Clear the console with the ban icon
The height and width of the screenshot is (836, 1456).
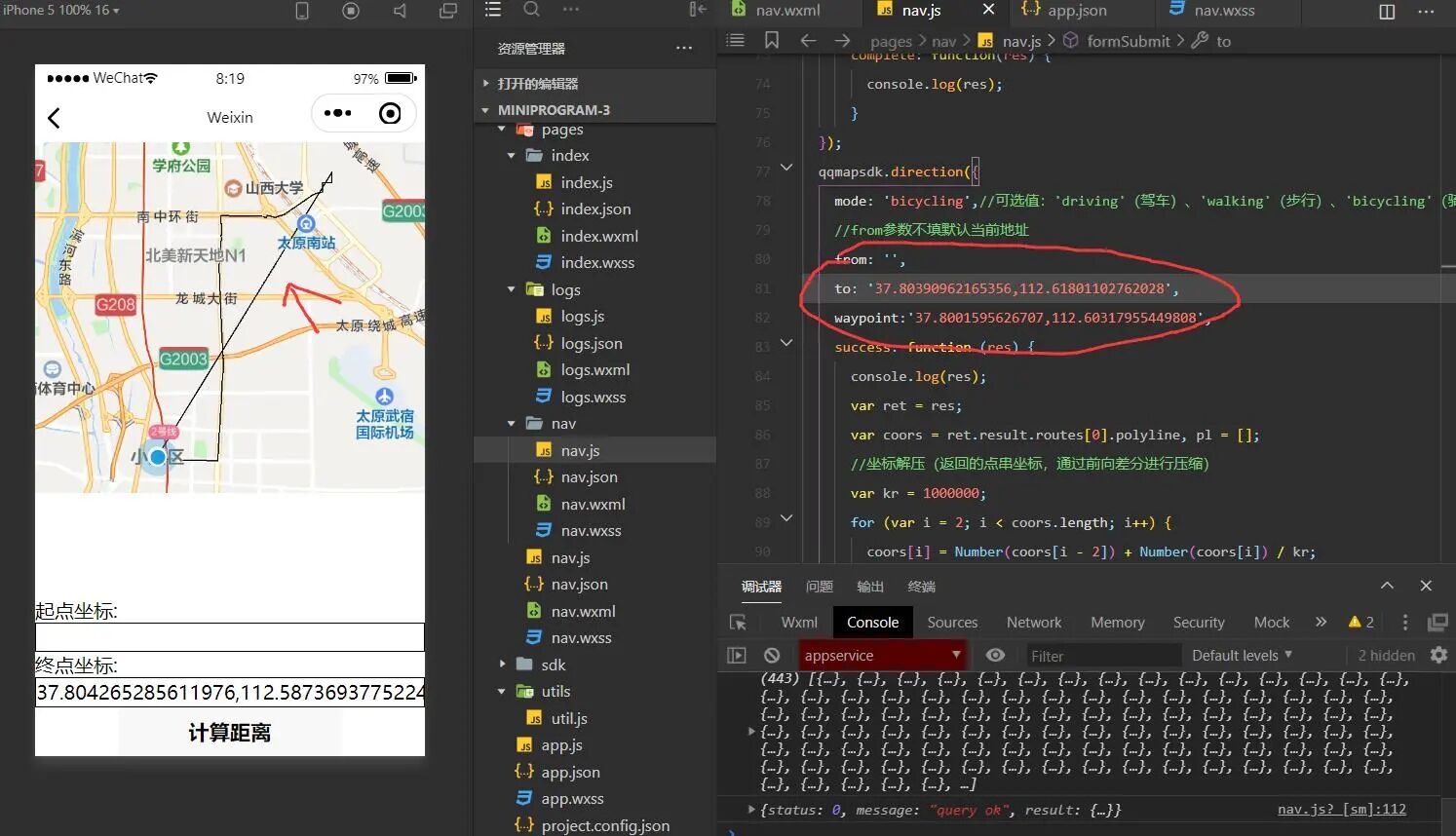(772, 656)
